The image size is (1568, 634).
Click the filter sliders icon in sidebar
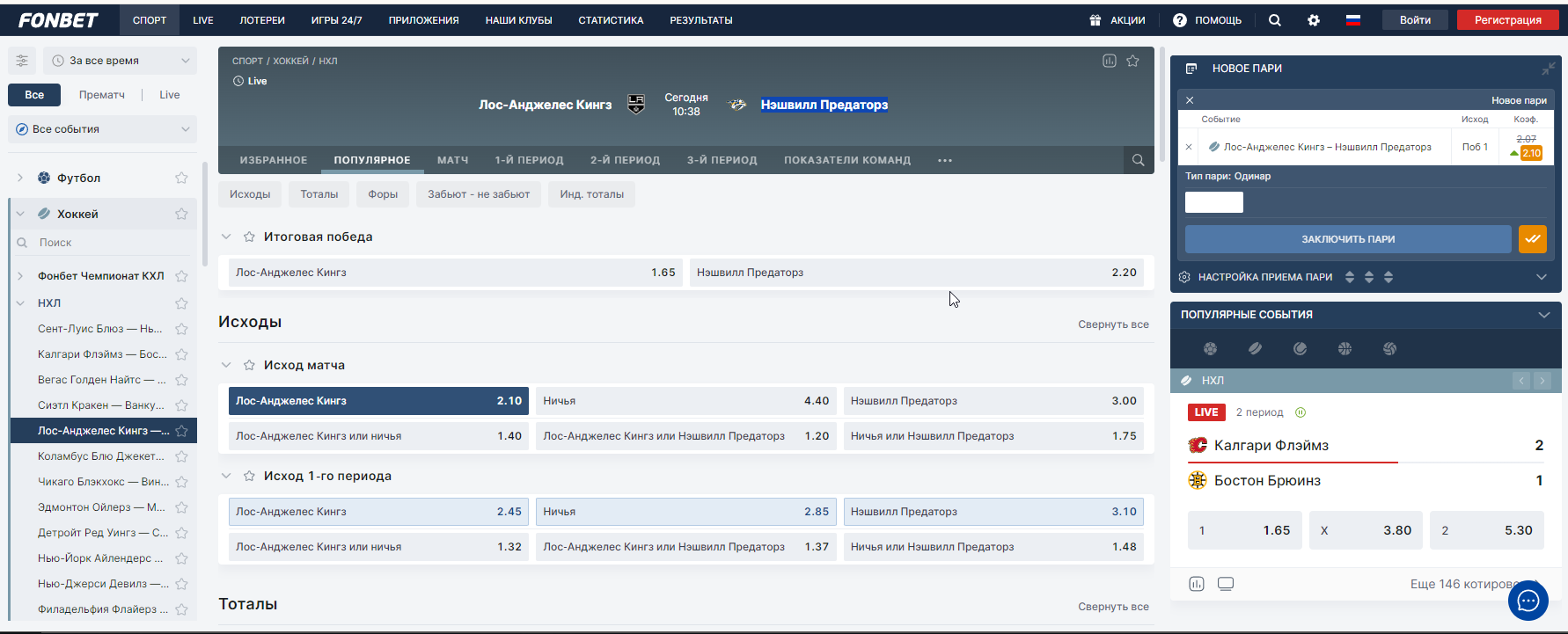22,61
